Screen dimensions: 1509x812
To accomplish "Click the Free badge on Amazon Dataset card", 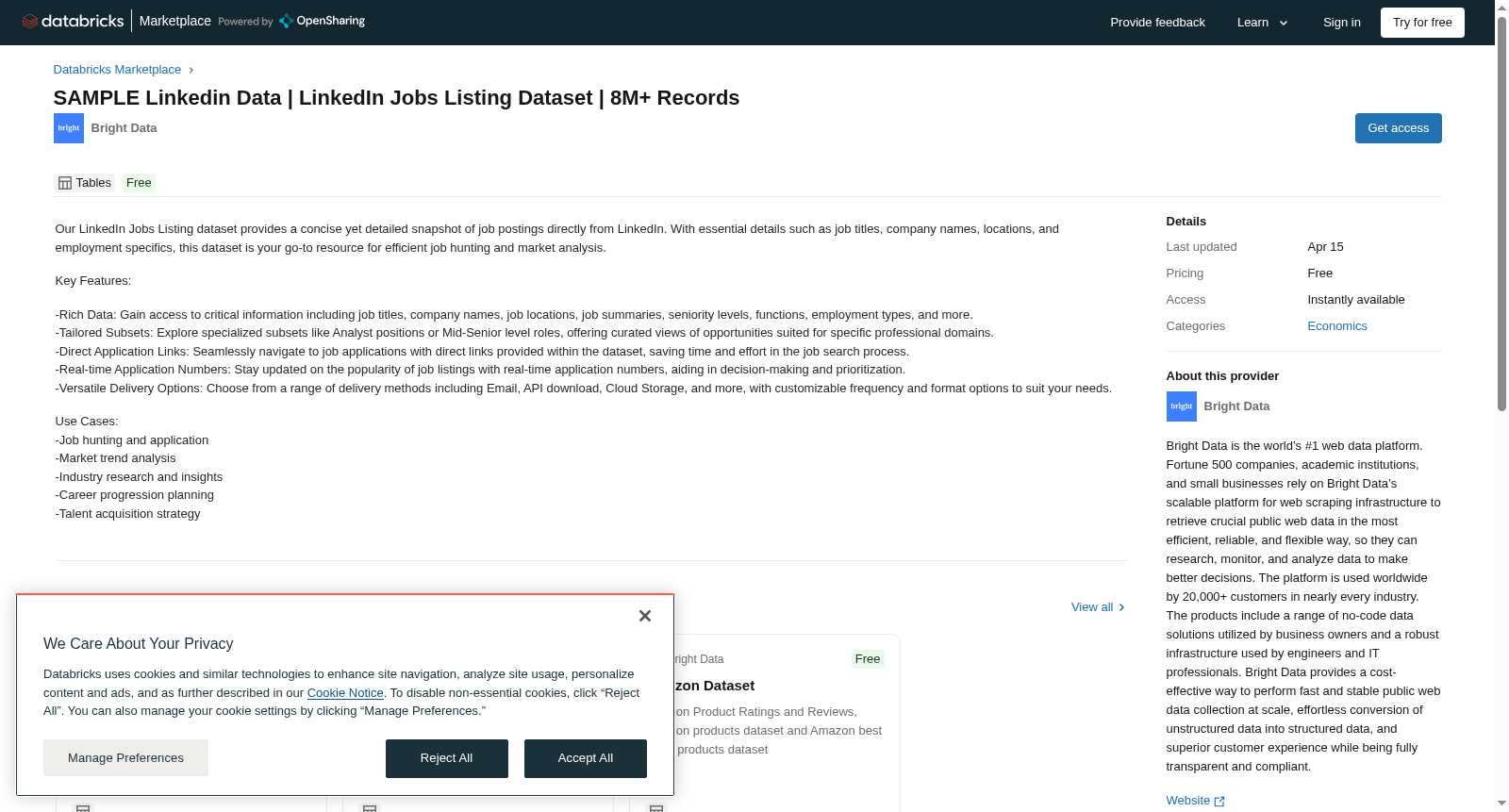I will (867, 659).
